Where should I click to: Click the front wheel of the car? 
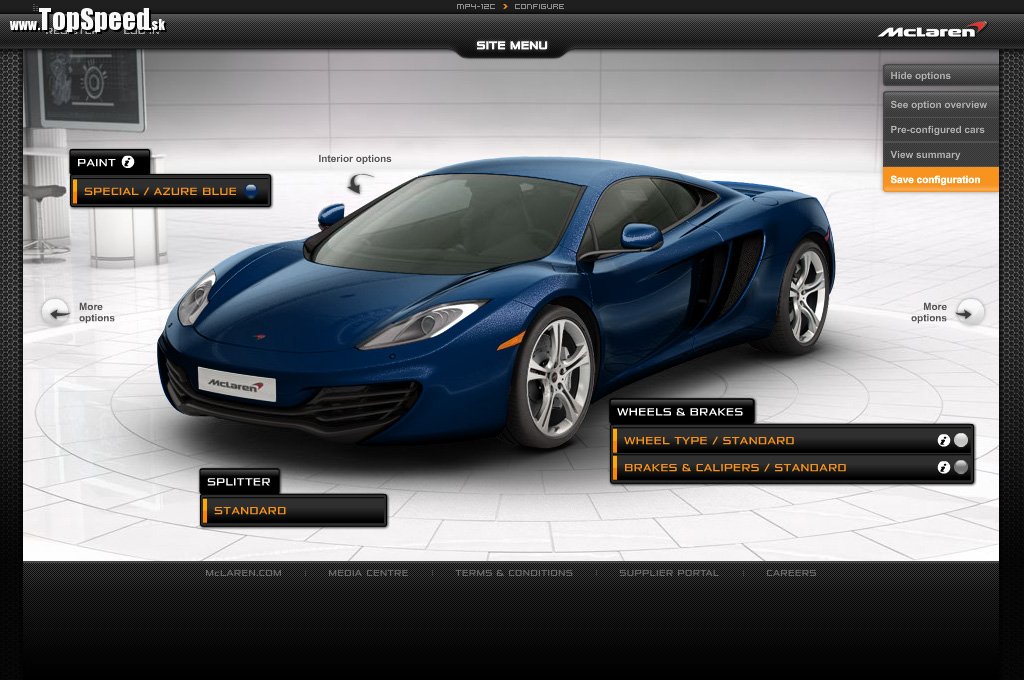click(x=556, y=379)
